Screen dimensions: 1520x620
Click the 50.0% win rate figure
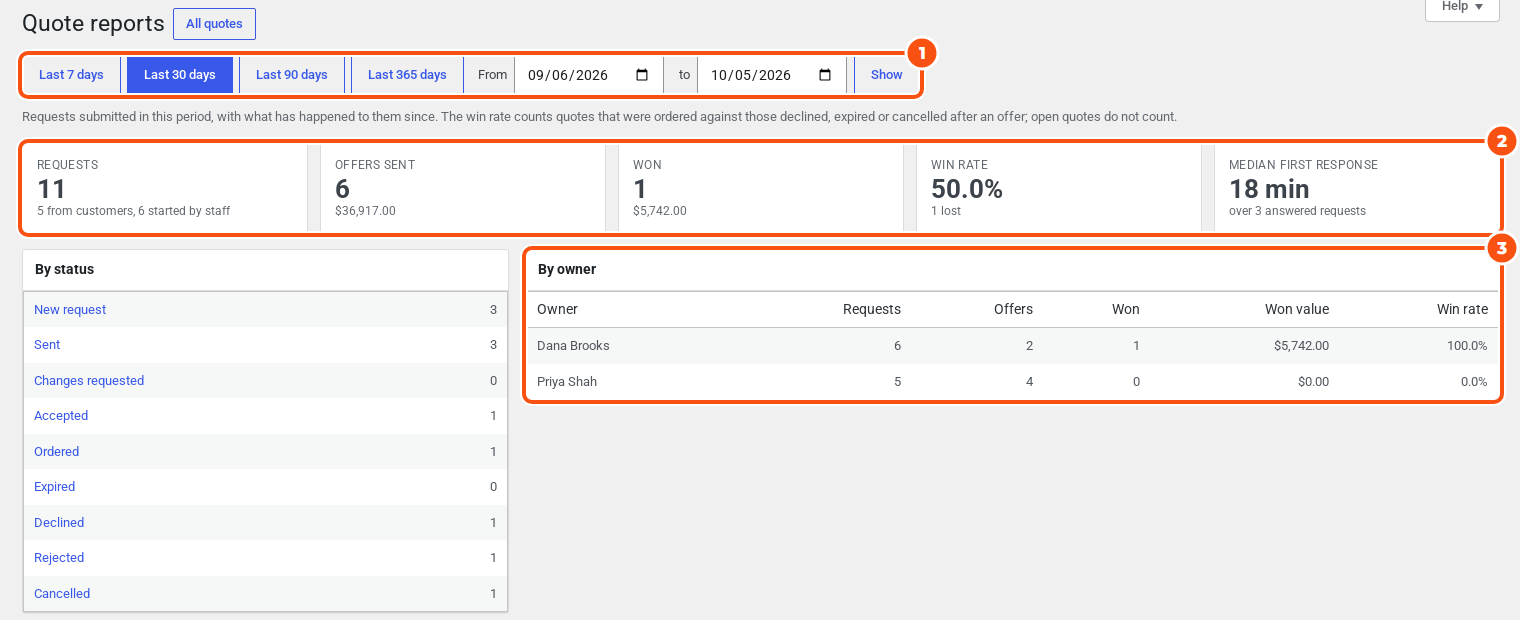point(967,189)
